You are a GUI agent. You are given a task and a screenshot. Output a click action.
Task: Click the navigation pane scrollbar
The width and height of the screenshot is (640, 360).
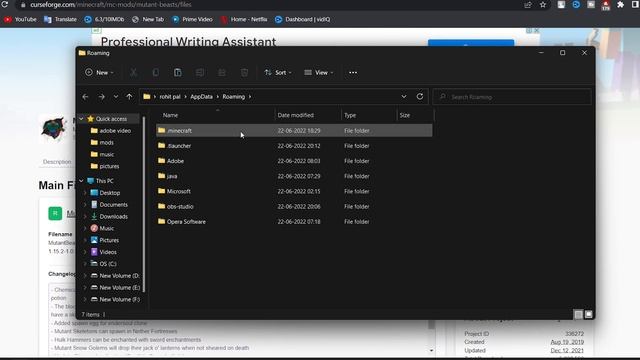(144, 204)
